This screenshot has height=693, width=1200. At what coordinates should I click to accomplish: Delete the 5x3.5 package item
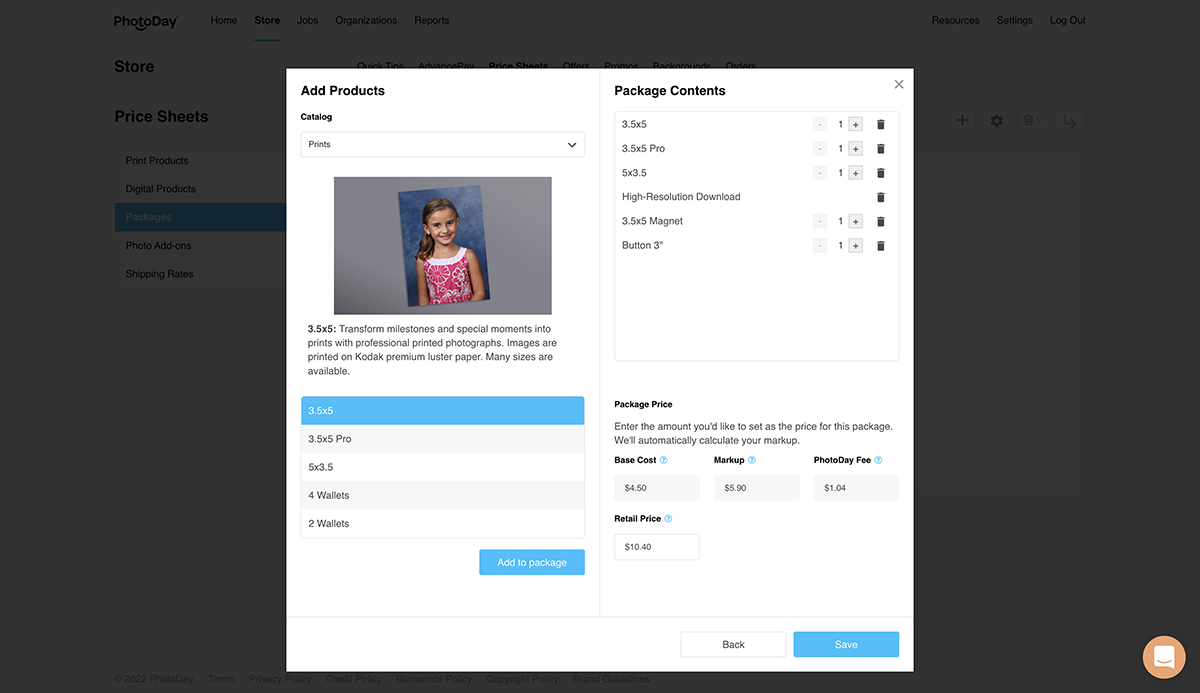(x=881, y=173)
